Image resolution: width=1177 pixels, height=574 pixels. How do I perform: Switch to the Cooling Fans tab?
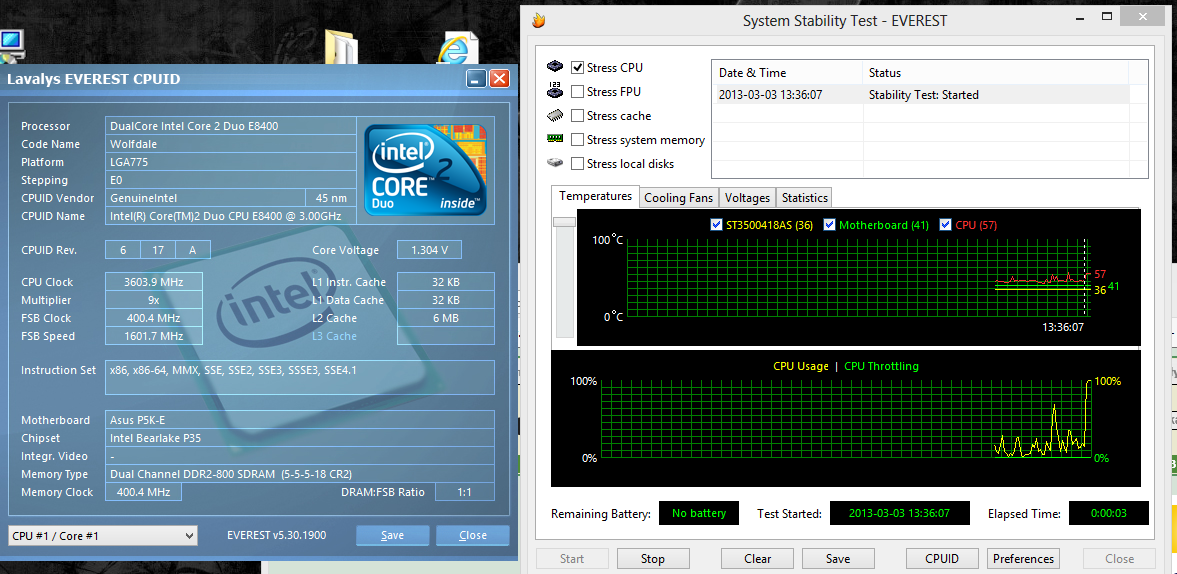(x=679, y=198)
